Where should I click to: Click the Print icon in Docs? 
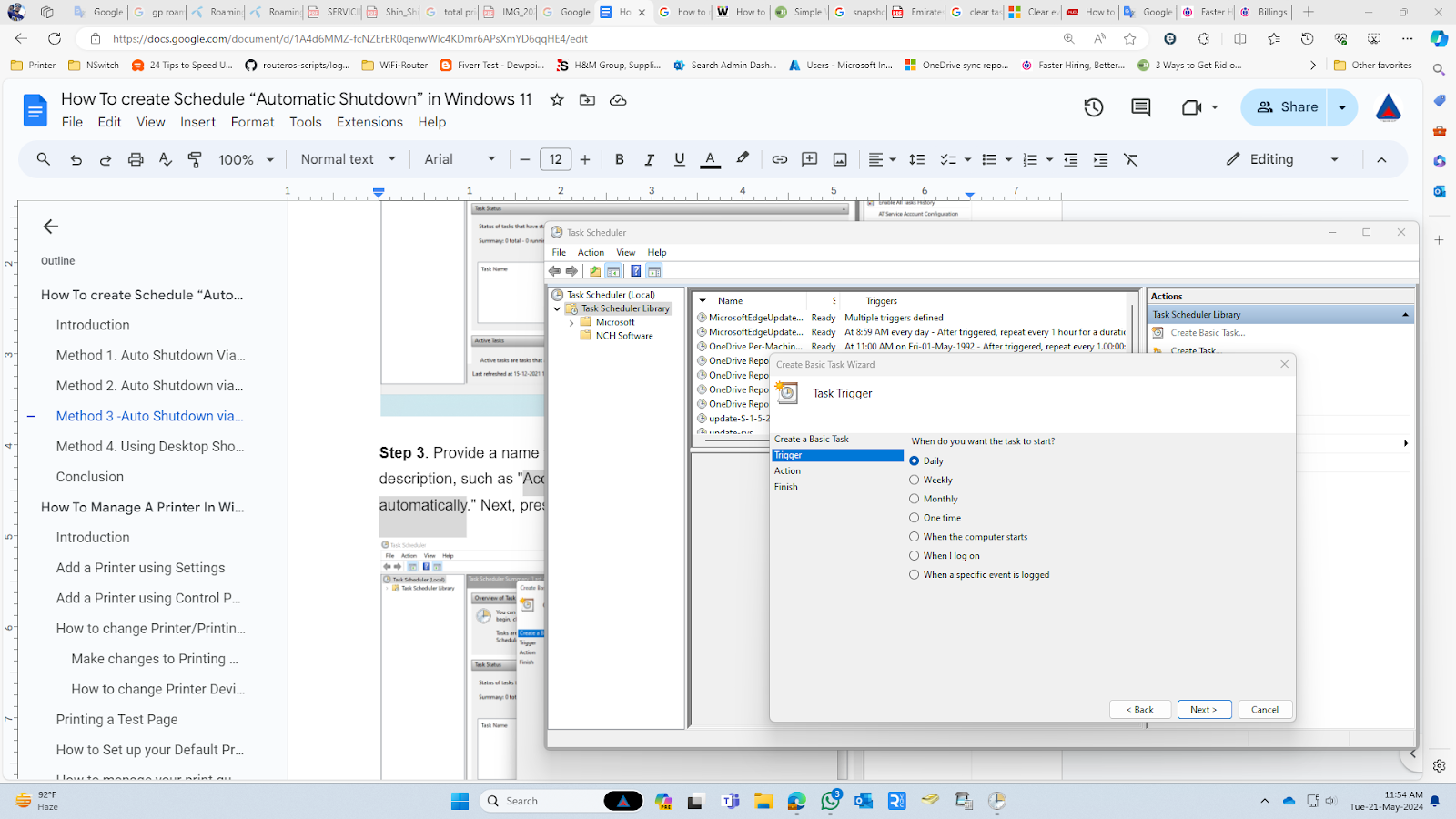[x=136, y=159]
